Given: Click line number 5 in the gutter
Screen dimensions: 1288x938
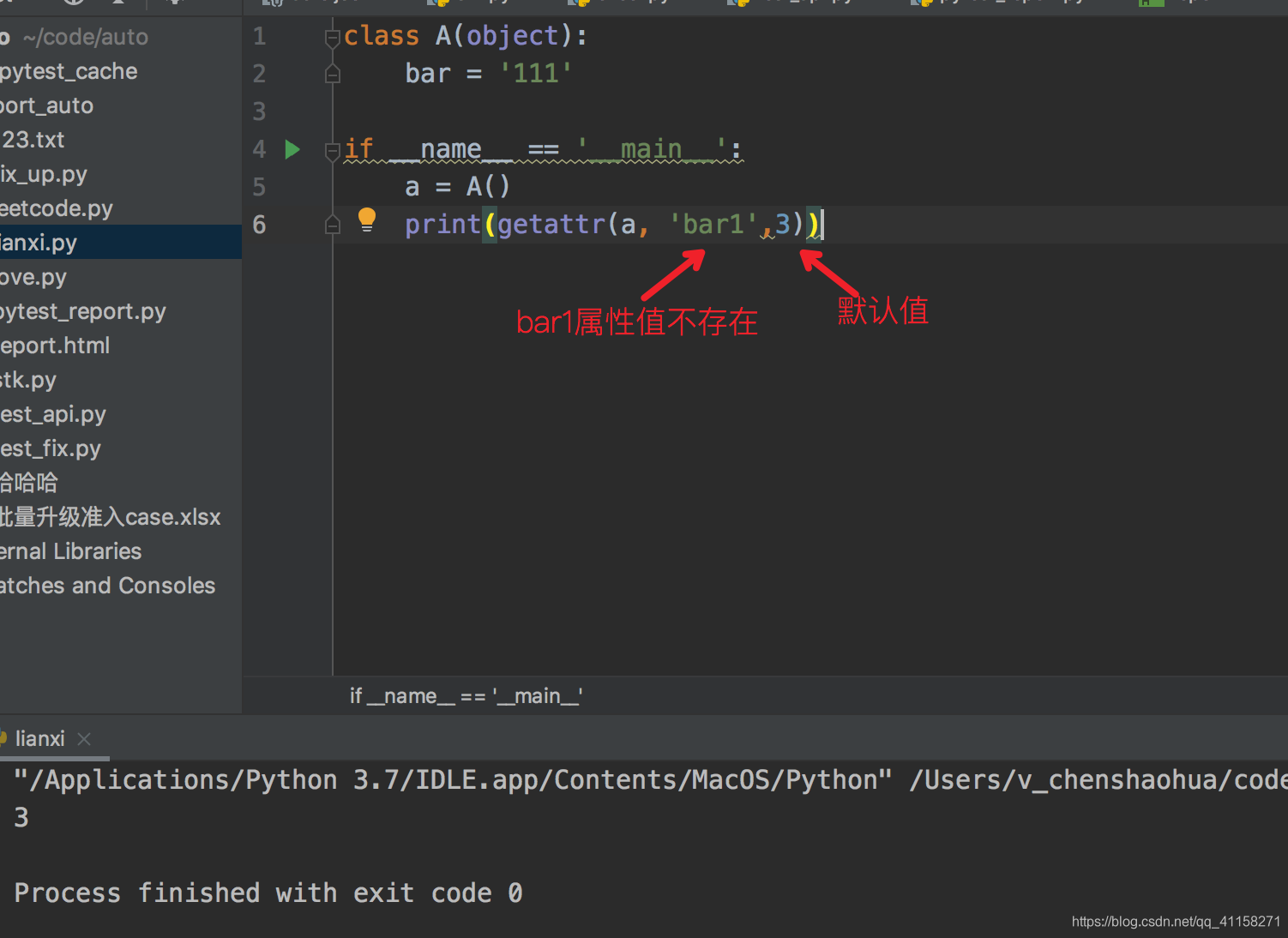Looking at the screenshot, I should click(x=259, y=188).
